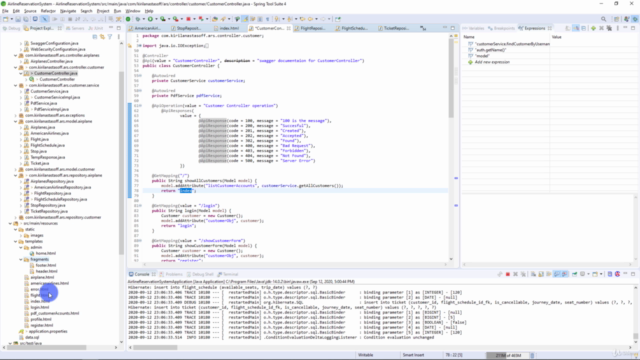
Task: Click the Search magnifier icon at top right
Action: click(603, 19)
